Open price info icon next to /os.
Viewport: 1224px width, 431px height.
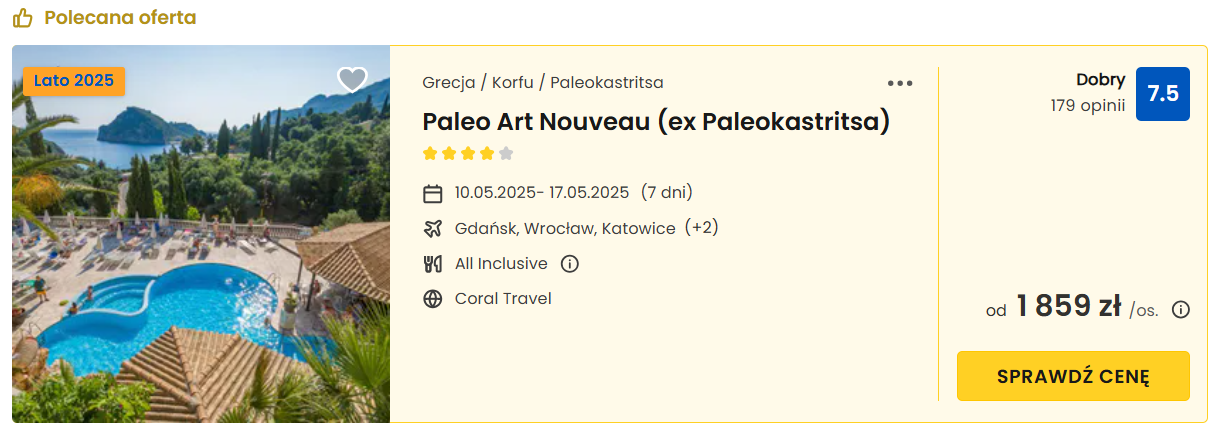(1180, 309)
